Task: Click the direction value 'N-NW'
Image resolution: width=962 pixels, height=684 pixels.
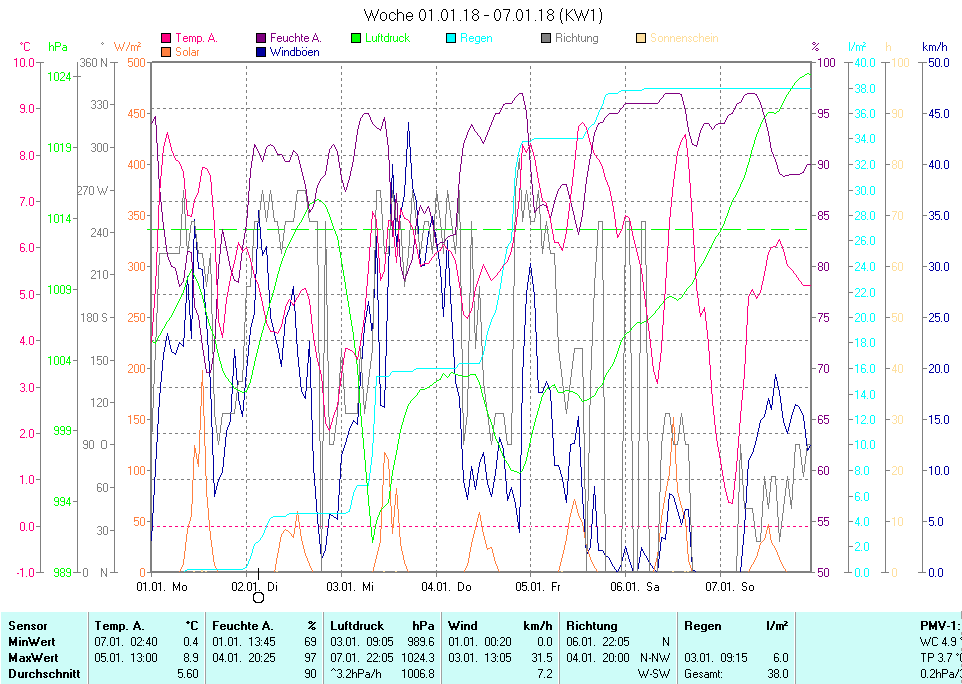Action: 656,658
